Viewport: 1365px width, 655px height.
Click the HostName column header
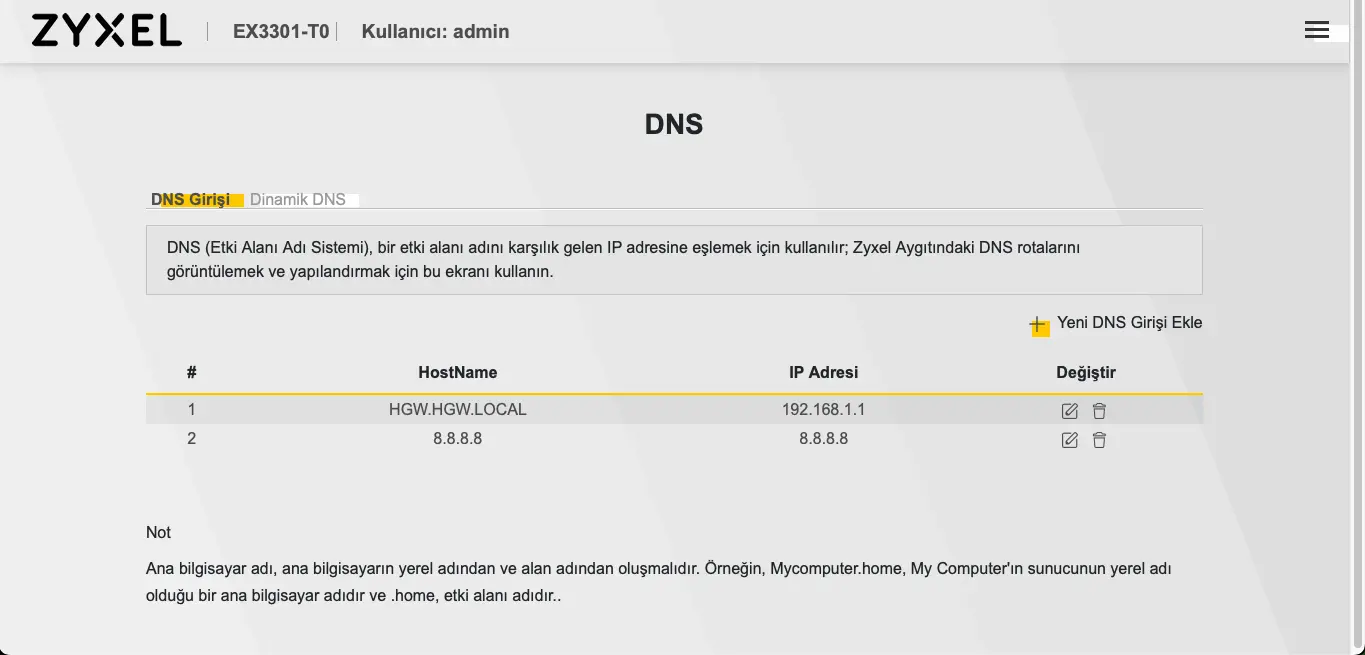[x=458, y=372]
